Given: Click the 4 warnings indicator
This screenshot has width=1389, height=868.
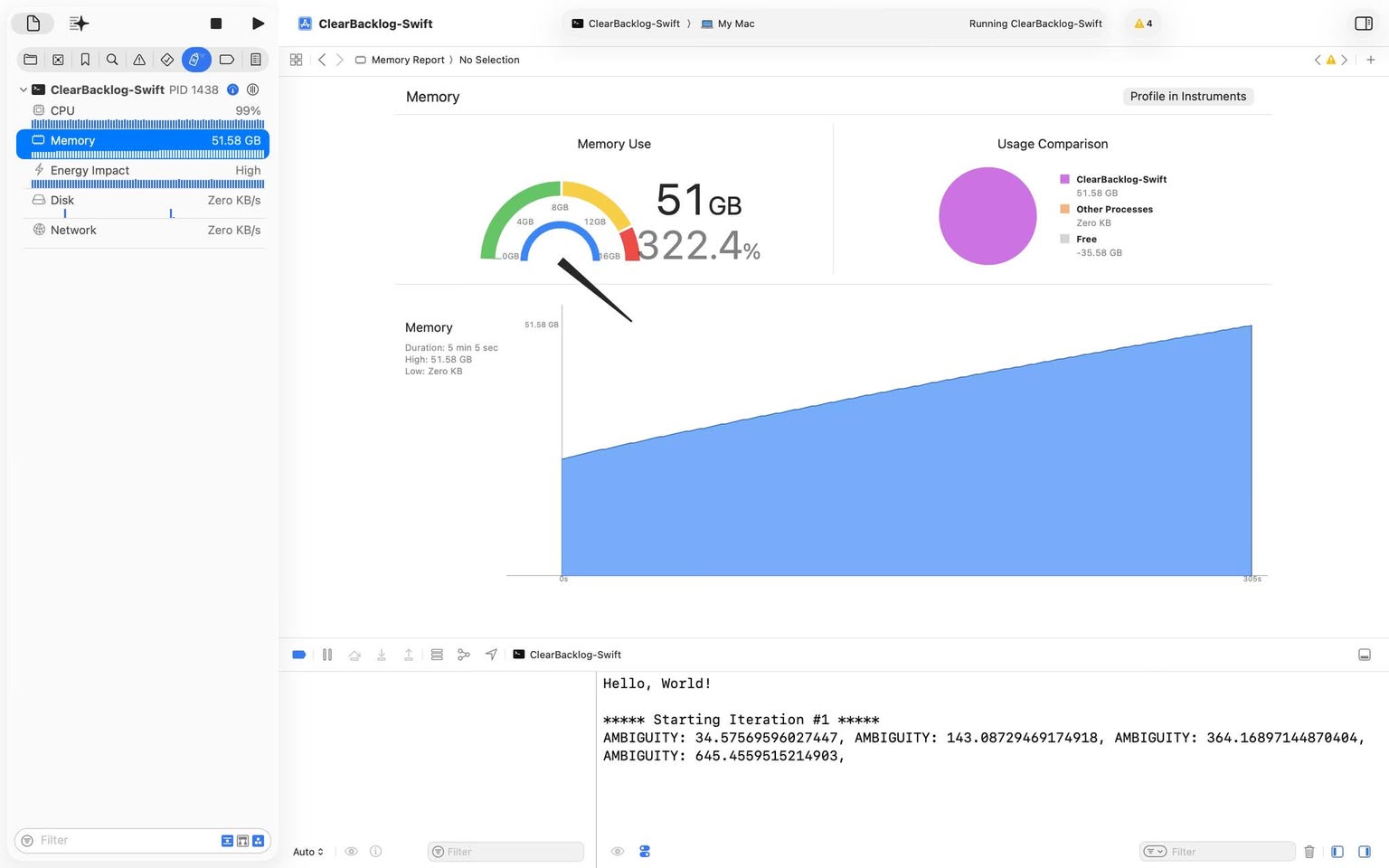Looking at the screenshot, I should [1143, 24].
